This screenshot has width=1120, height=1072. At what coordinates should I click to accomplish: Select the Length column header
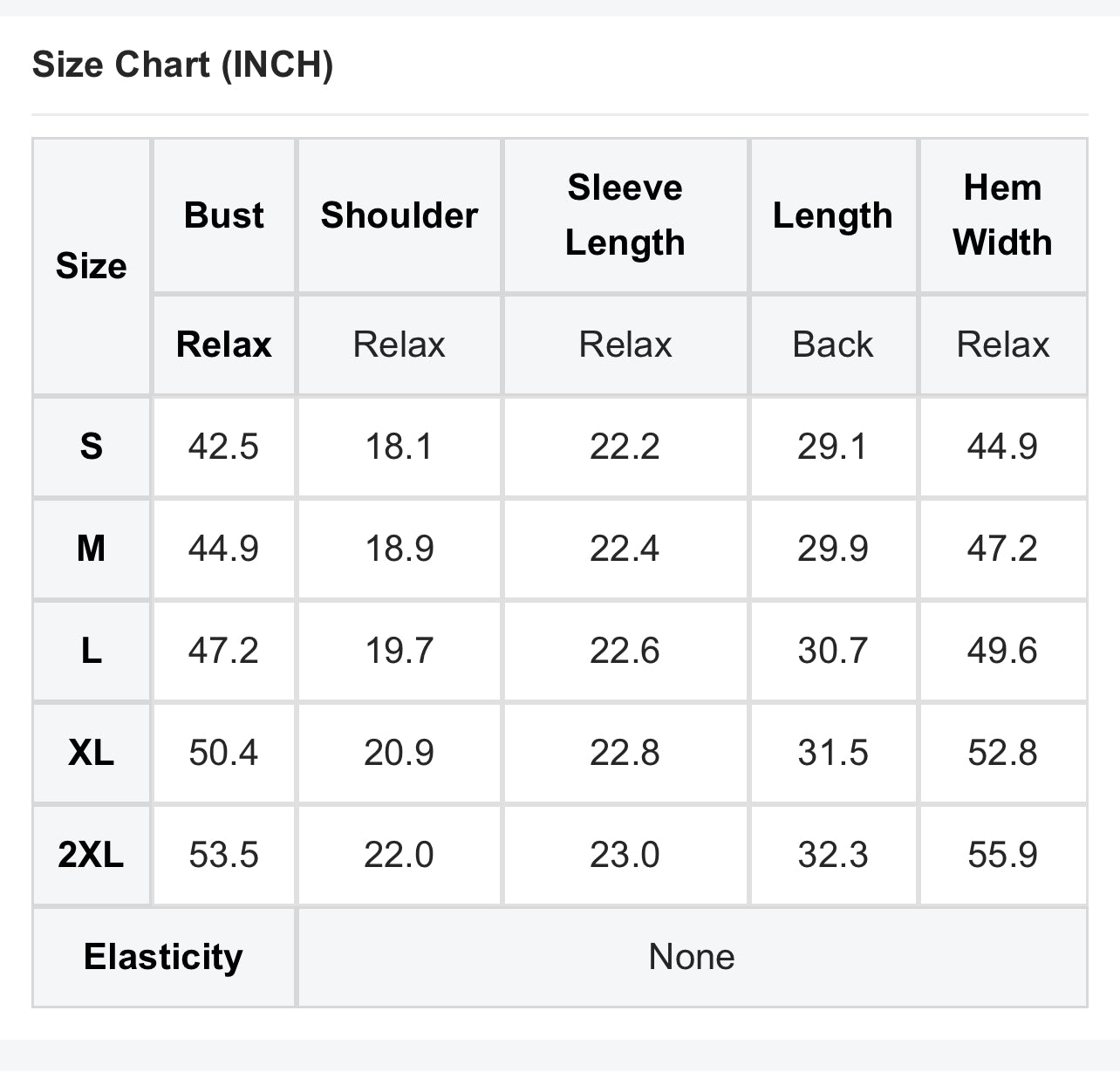[x=832, y=215]
